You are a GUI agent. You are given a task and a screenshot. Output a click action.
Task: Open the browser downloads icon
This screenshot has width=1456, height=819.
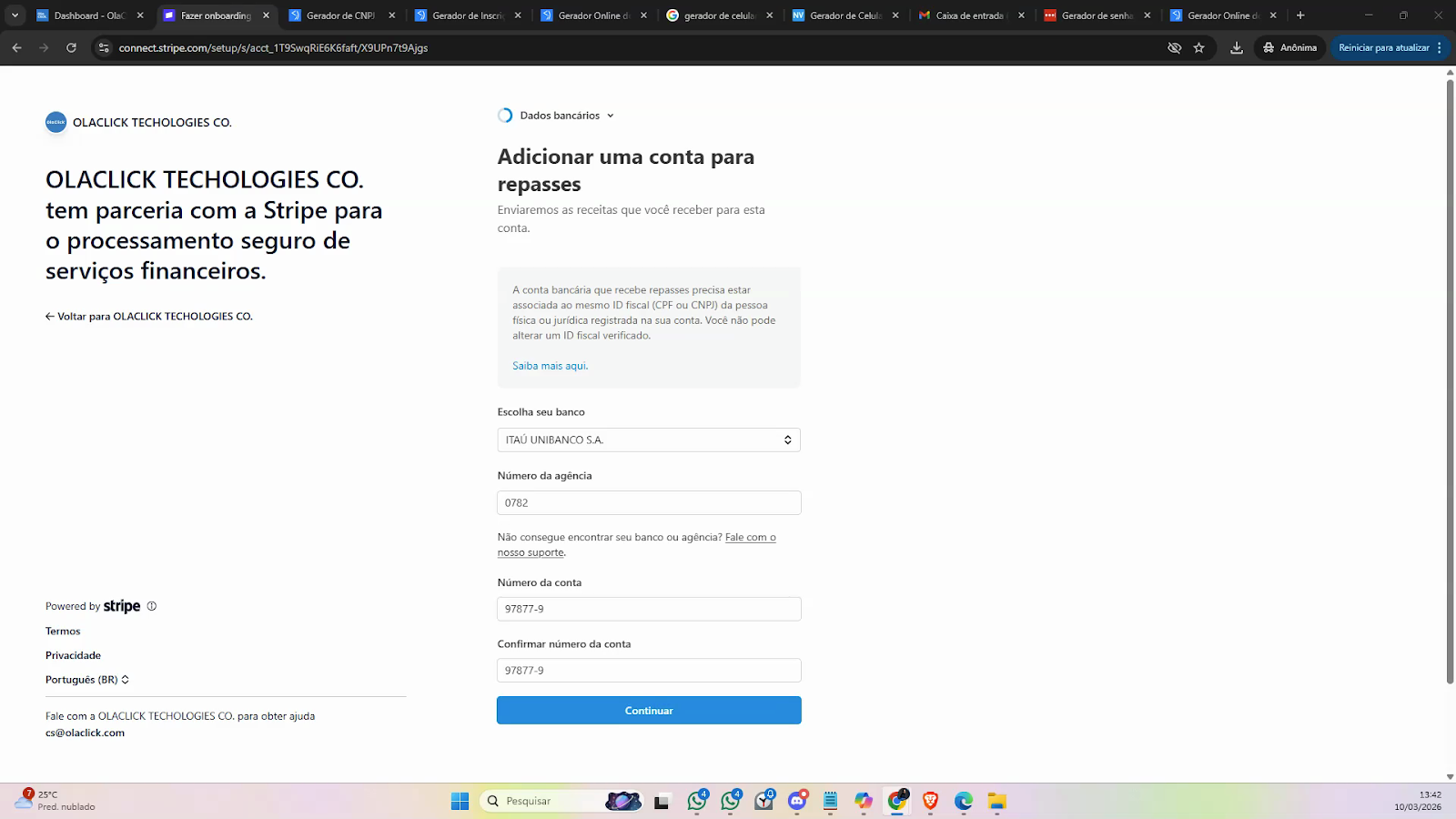(1236, 47)
